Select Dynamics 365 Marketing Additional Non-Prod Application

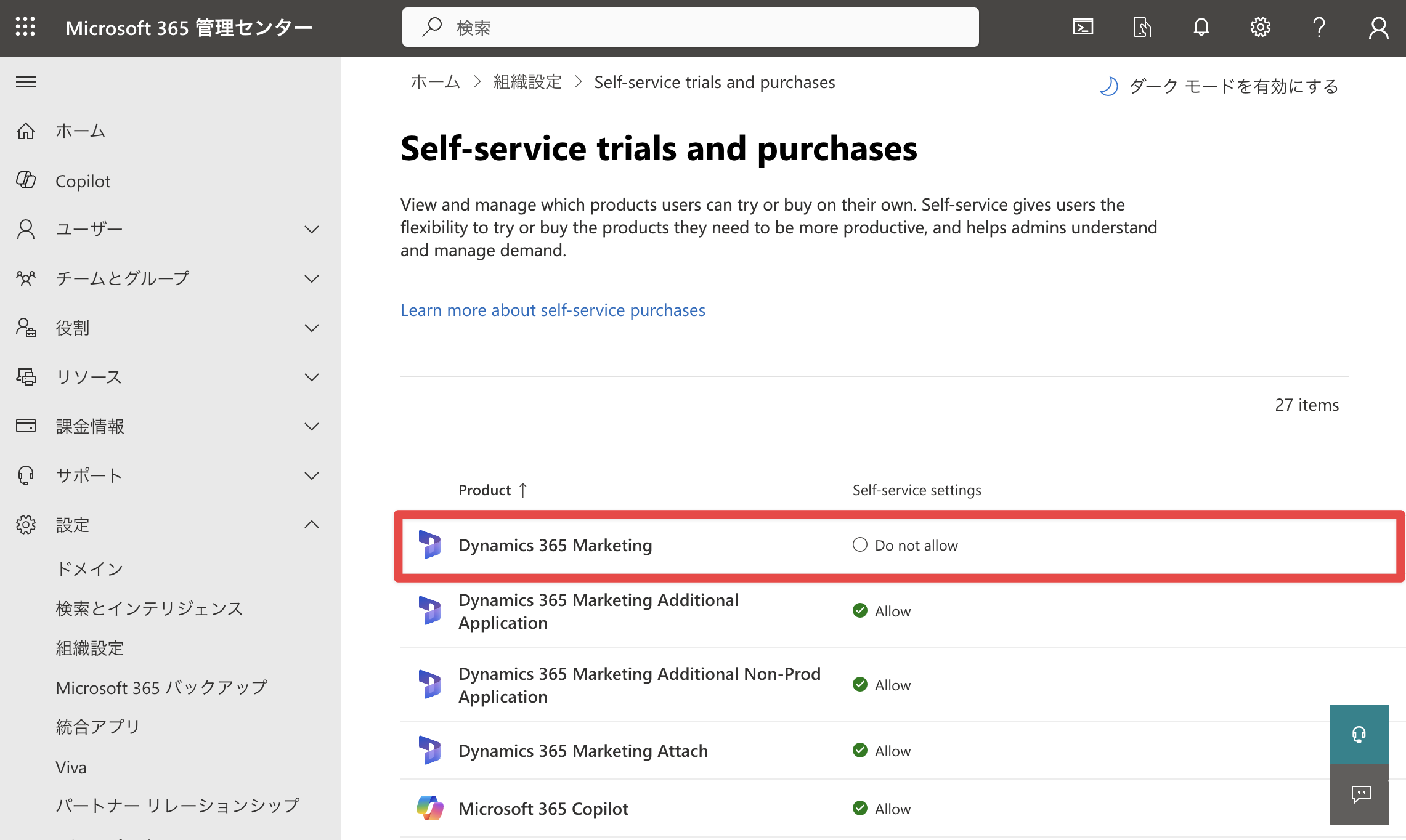click(903, 685)
